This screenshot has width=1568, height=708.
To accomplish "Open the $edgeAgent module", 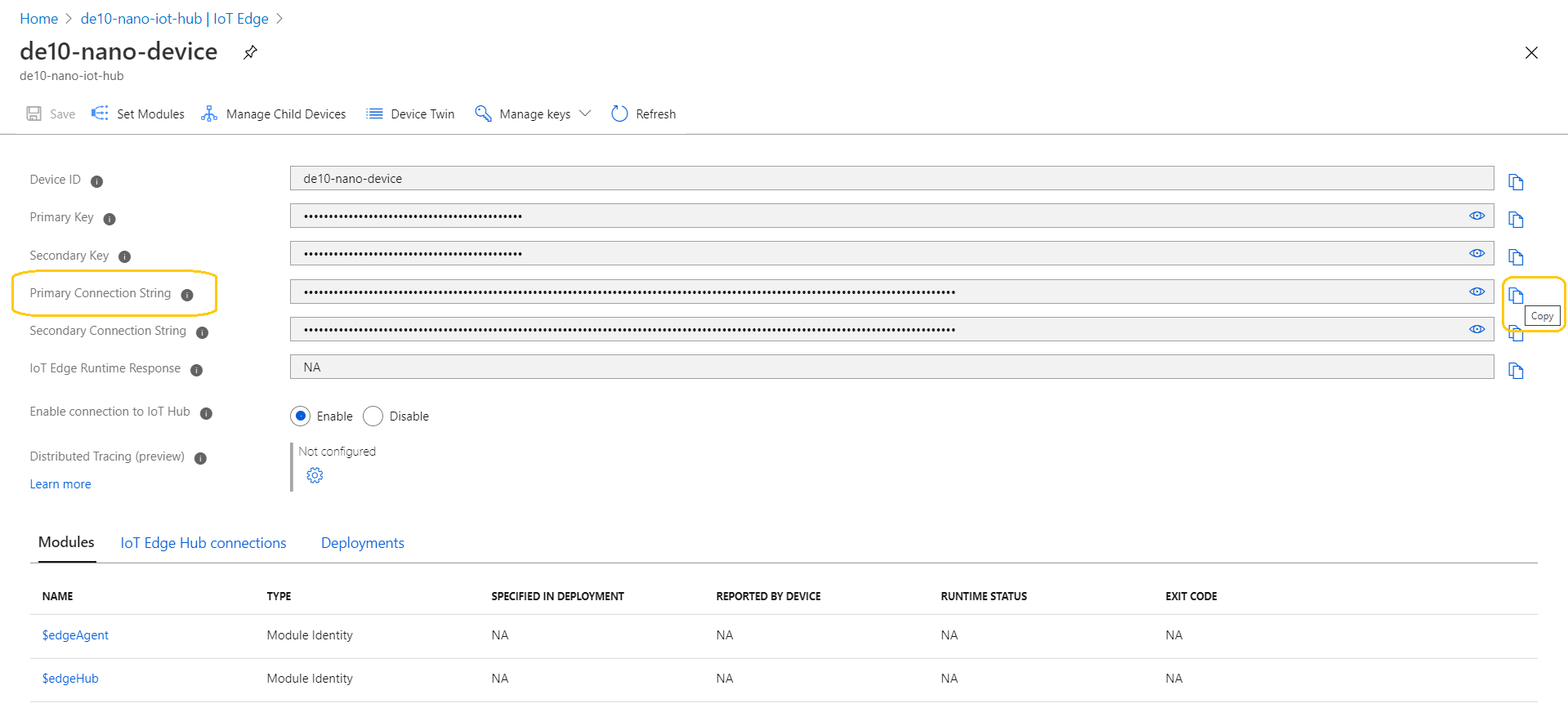I will 75,635.
